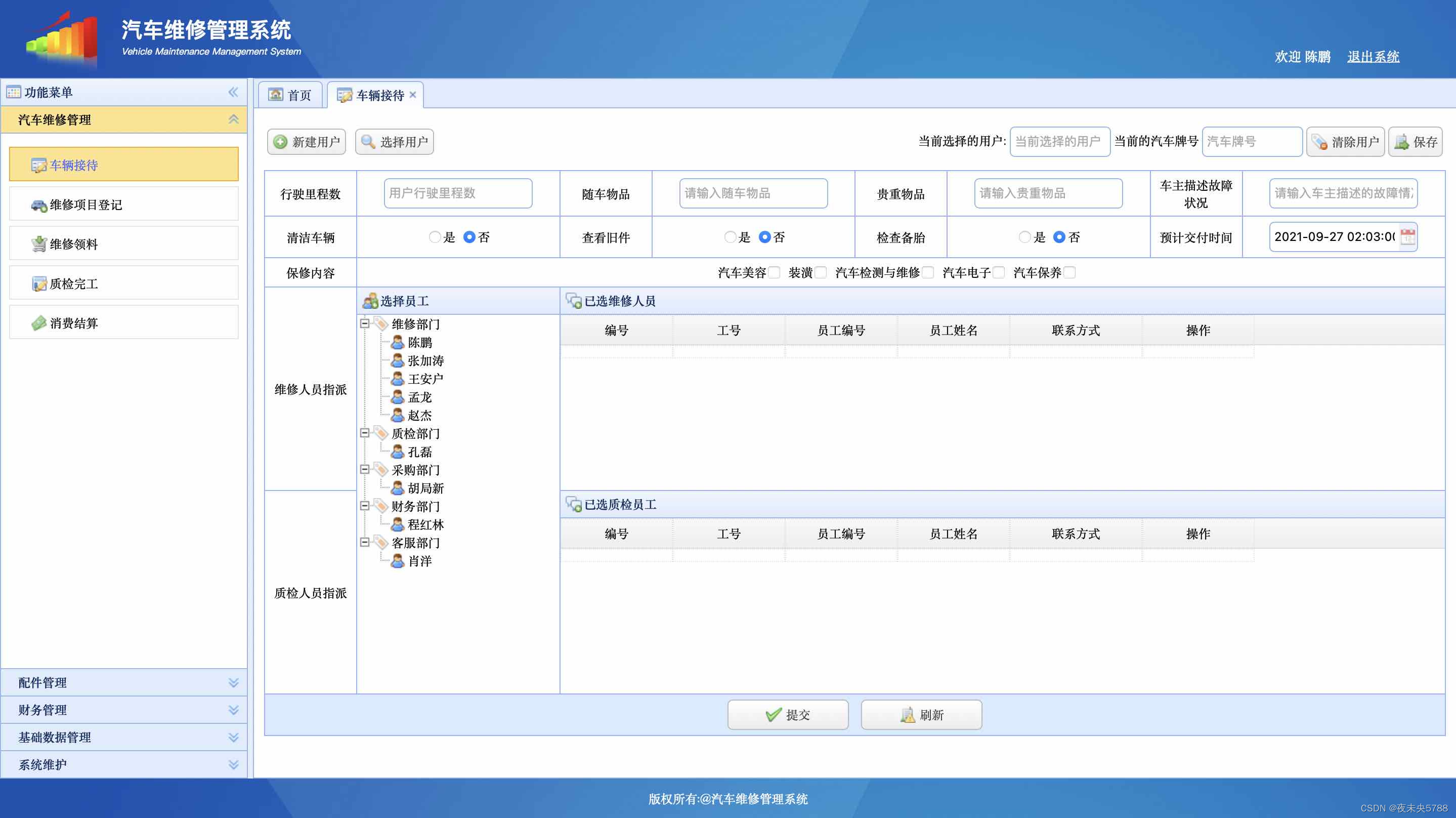Select 是 for 清洁车辆

[x=435, y=237]
